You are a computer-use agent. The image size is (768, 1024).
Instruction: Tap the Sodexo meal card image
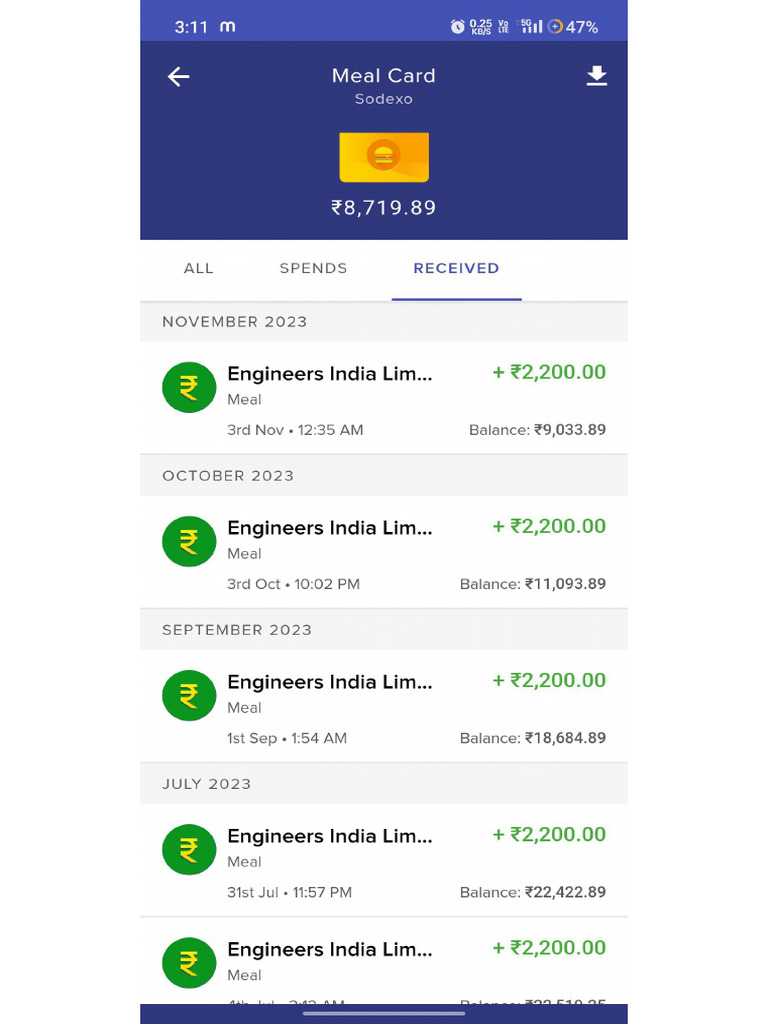[x=384, y=157]
